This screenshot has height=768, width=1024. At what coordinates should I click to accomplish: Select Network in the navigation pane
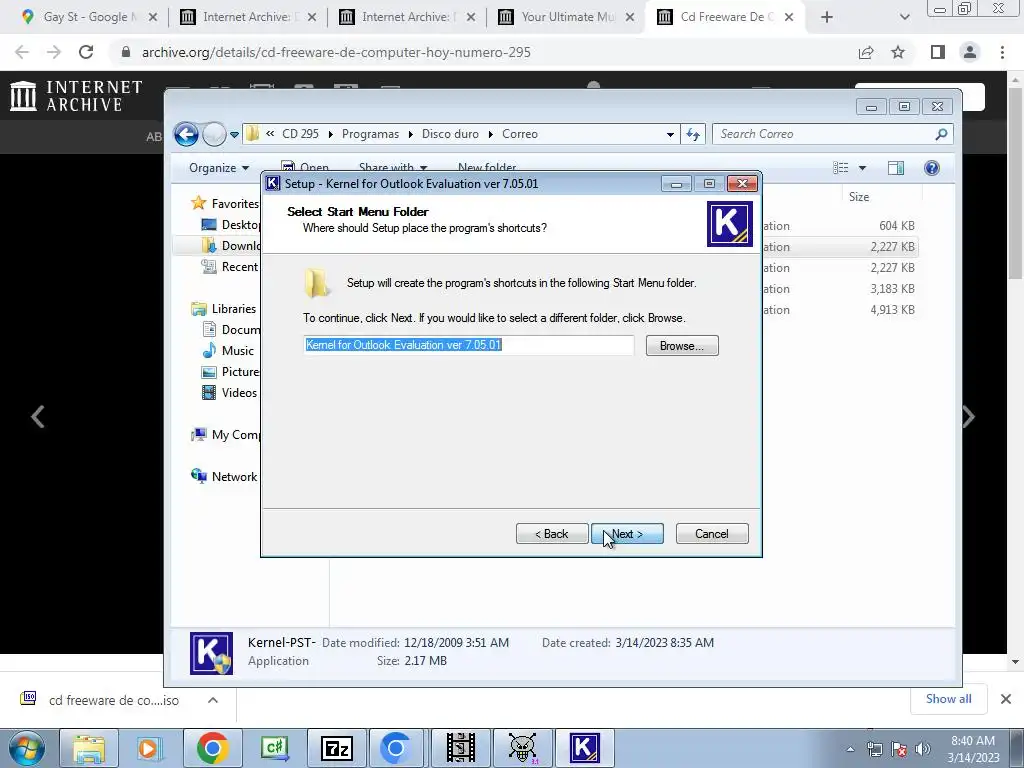[224, 477]
